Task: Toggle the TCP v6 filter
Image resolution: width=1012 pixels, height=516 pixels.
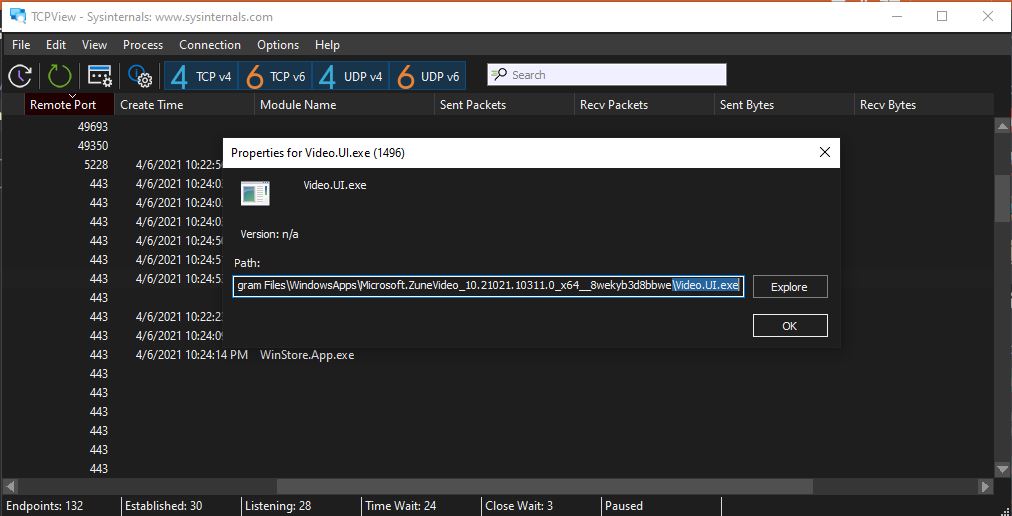Action: coord(276,76)
